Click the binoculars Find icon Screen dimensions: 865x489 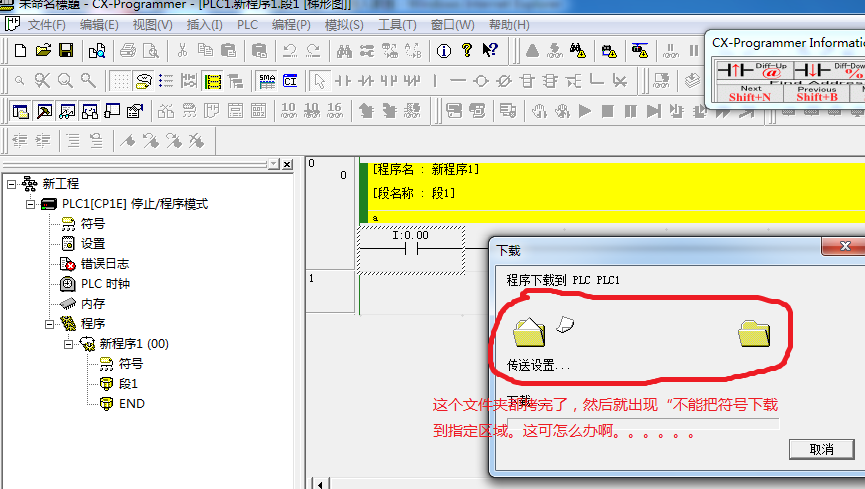pyautogui.click(x=343, y=50)
